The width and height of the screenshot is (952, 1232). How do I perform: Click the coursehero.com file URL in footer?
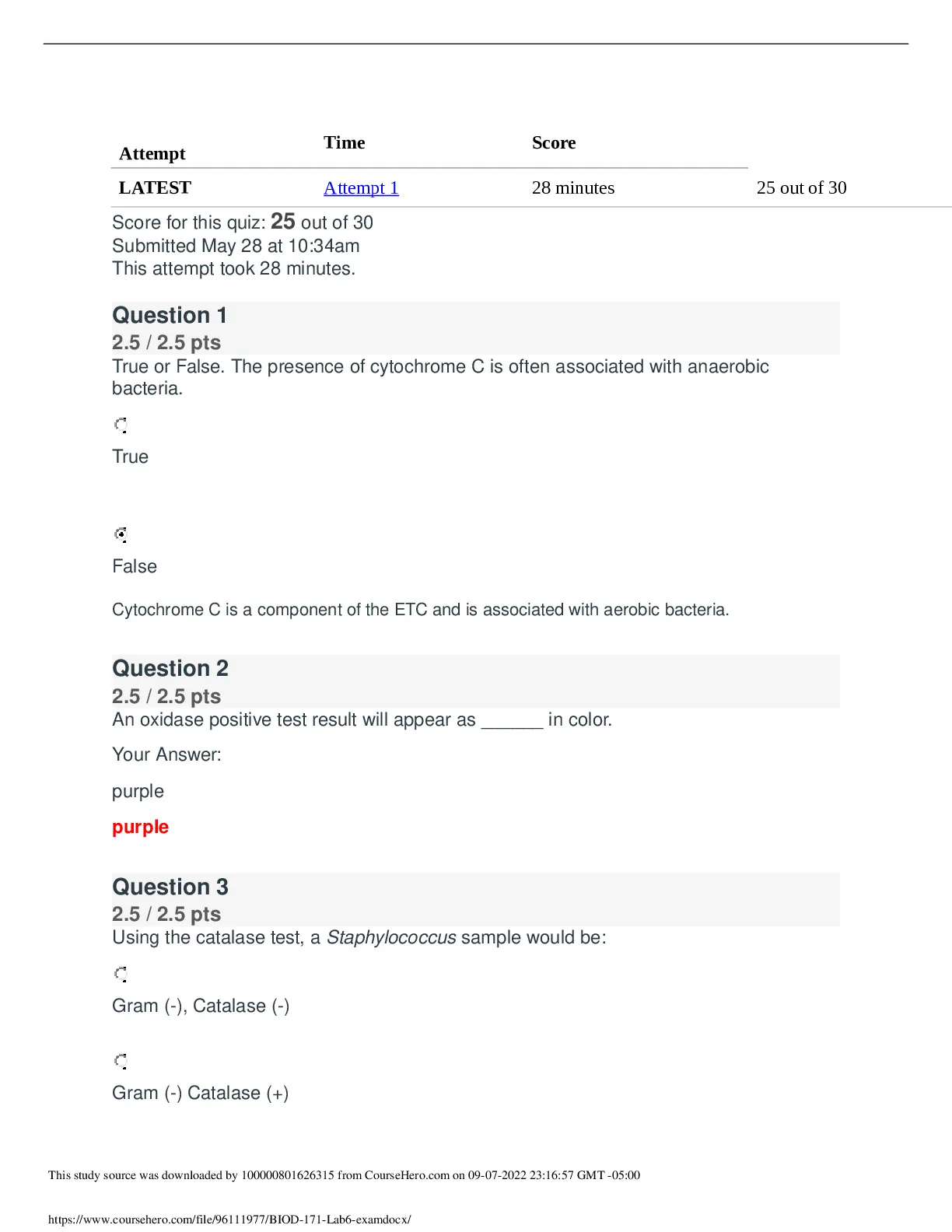point(229,1220)
